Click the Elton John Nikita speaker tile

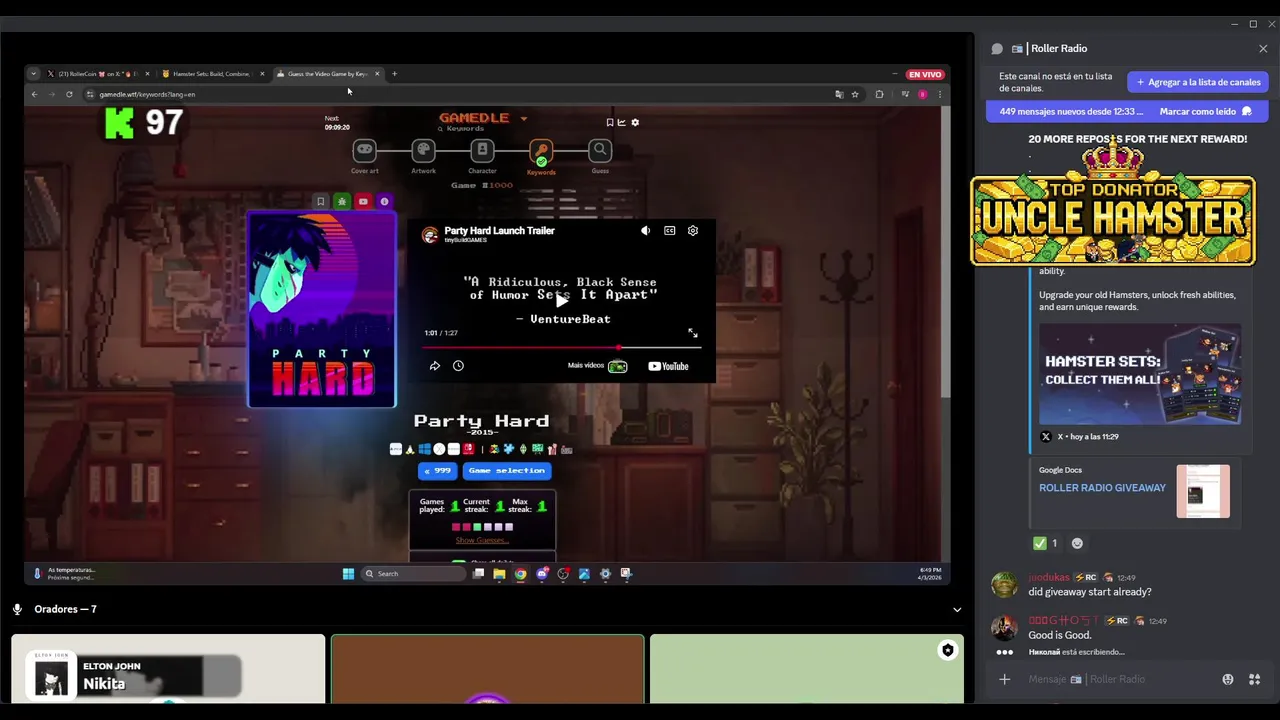pyautogui.click(x=168, y=669)
